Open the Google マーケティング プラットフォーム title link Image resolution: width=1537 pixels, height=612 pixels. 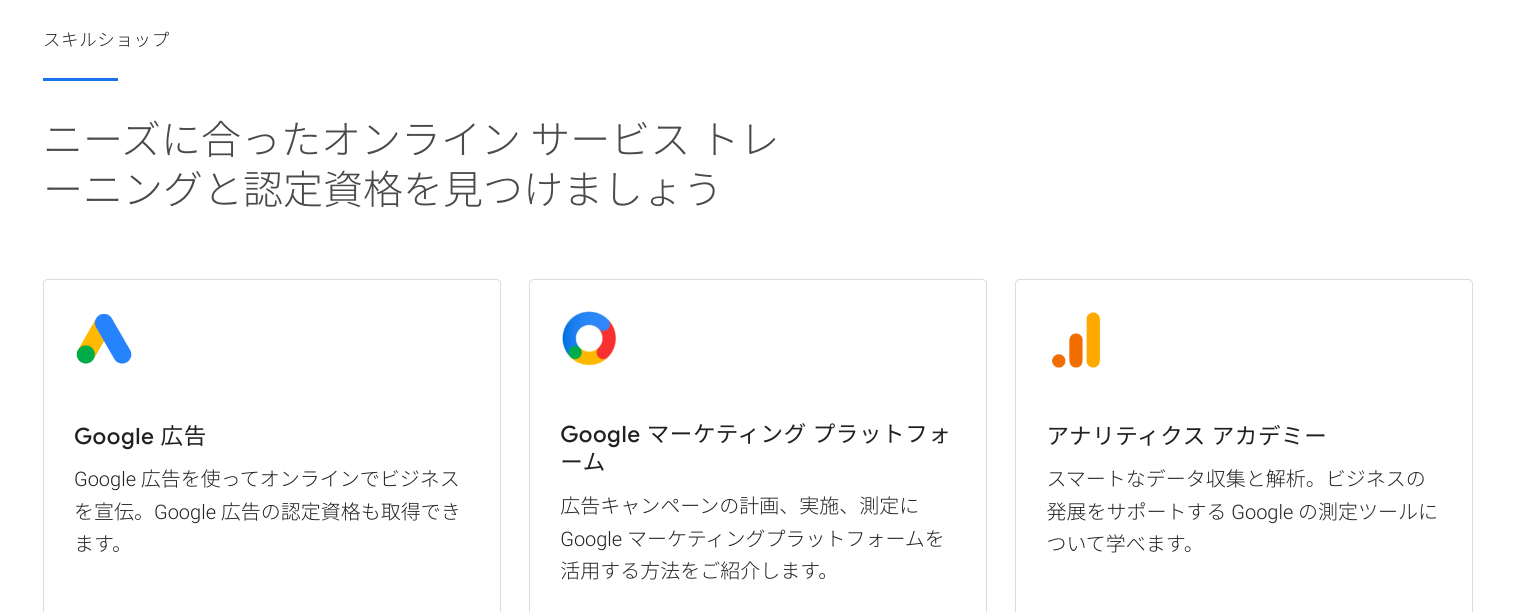(x=755, y=435)
